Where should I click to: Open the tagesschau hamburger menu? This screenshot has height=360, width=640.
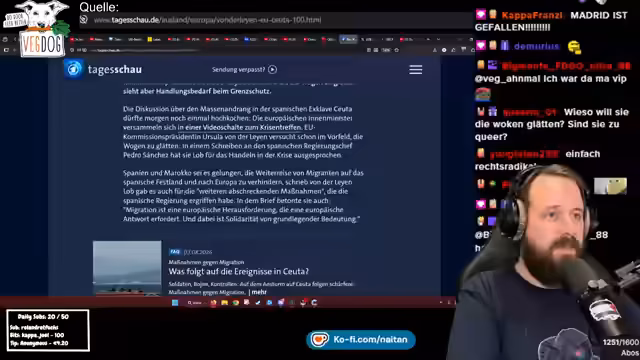416,70
